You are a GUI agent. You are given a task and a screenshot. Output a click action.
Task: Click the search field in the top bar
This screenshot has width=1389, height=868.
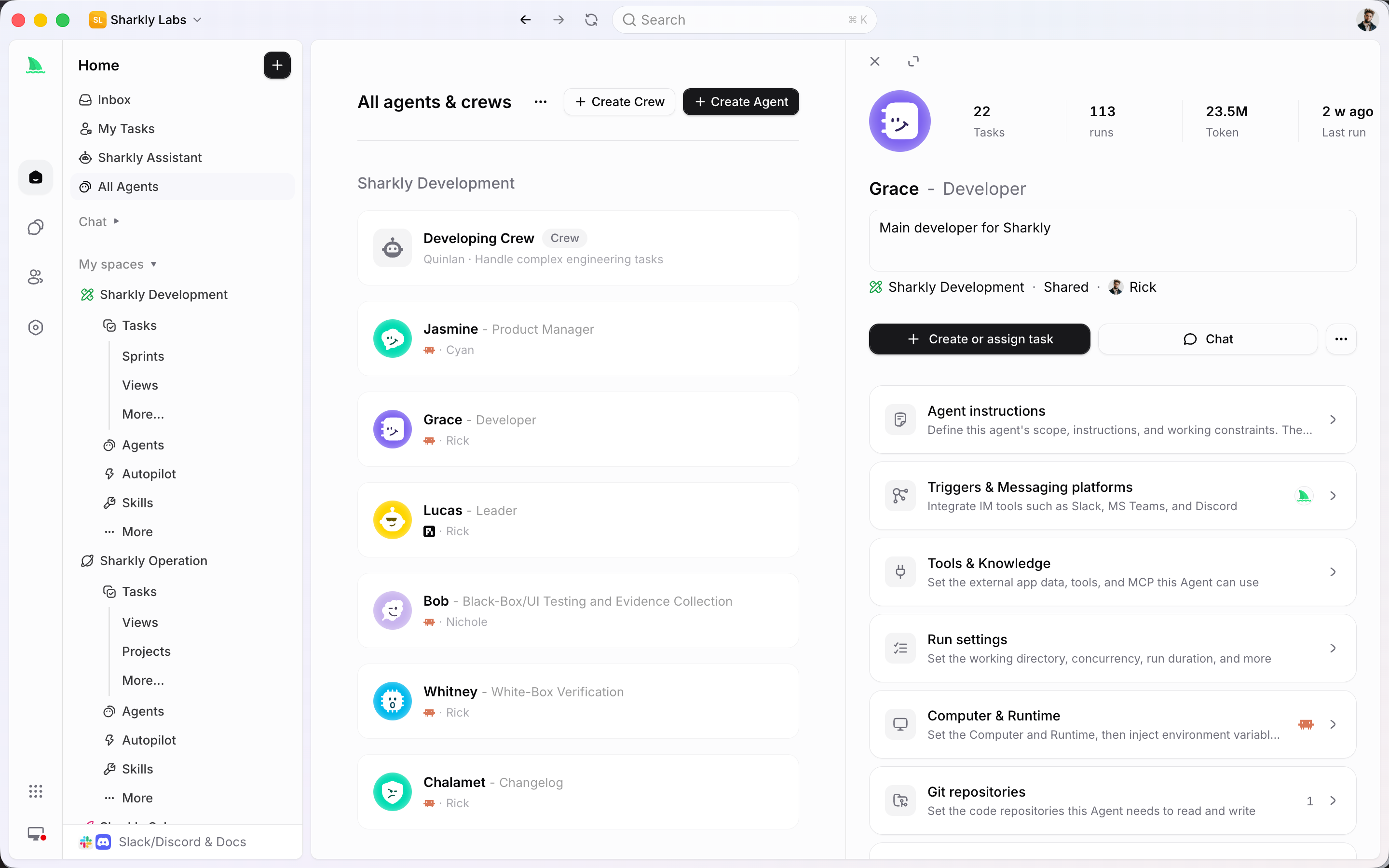point(745,20)
